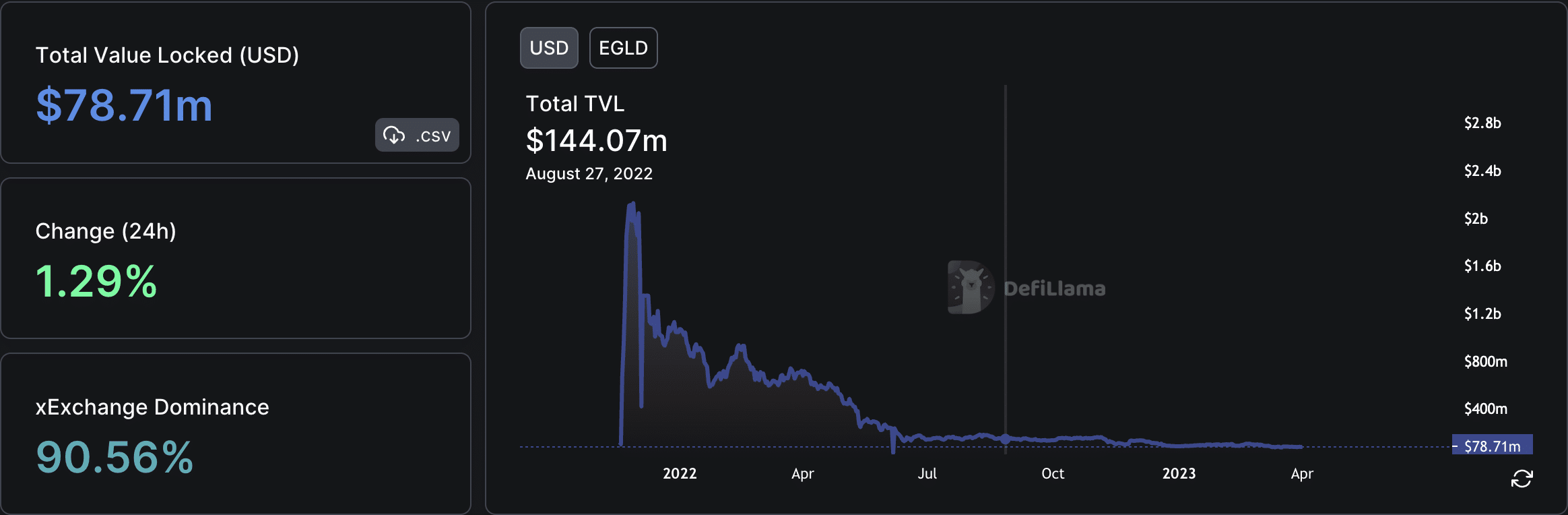Click the Total Value Locked (USD) figure $78.71m
The image size is (1568, 515).
[124, 105]
